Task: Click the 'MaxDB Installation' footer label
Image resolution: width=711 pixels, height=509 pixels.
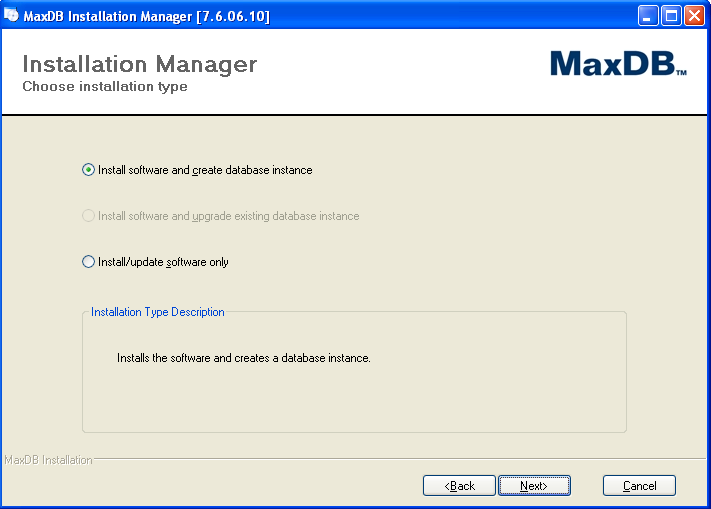Action: click(x=49, y=460)
